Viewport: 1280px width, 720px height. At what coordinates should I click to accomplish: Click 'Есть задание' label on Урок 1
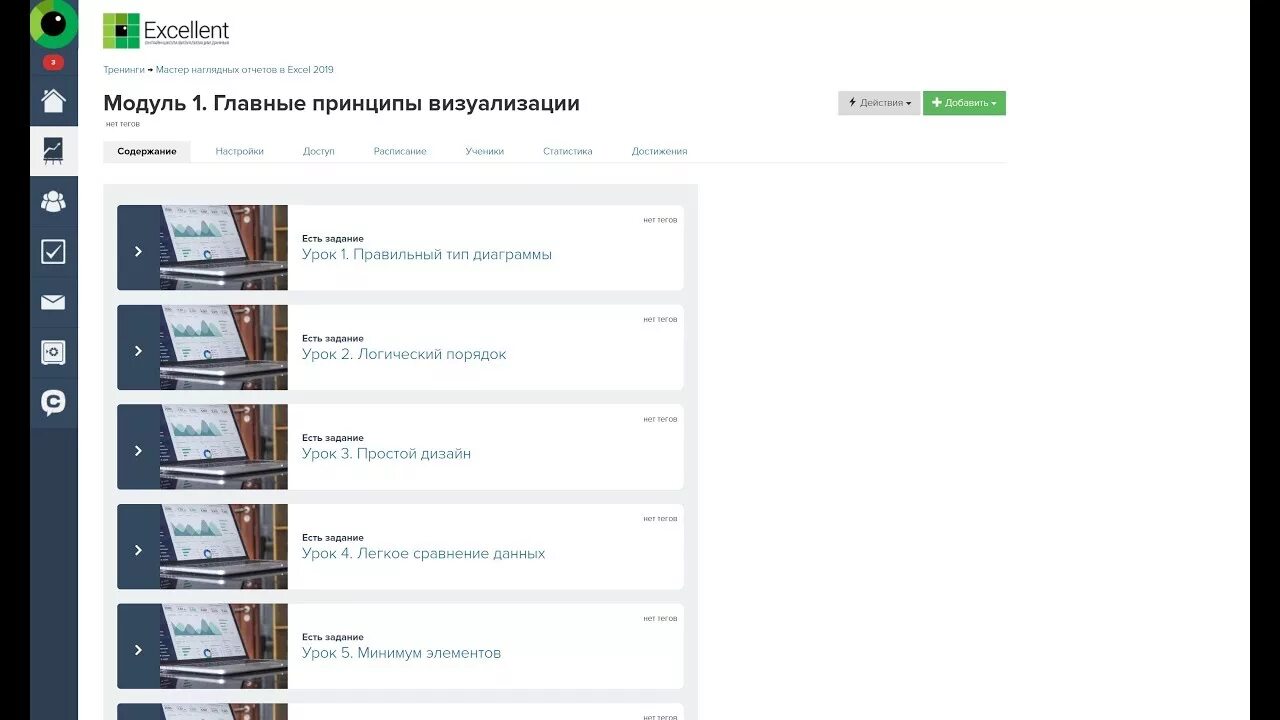[x=333, y=239]
